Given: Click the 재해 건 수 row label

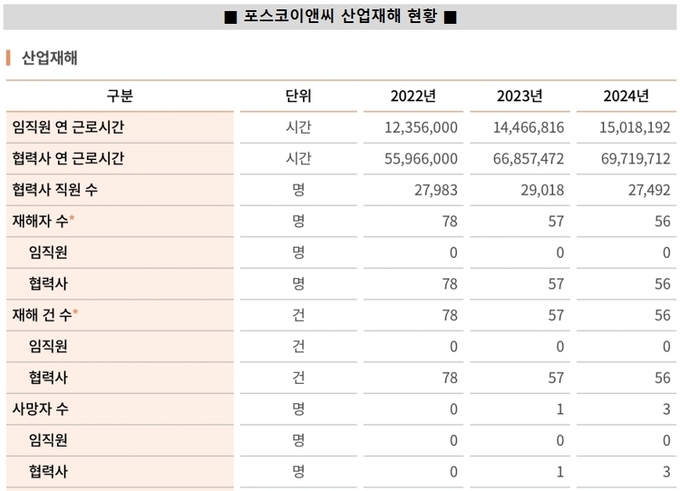Looking at the screenshot, I should (42, 314).
